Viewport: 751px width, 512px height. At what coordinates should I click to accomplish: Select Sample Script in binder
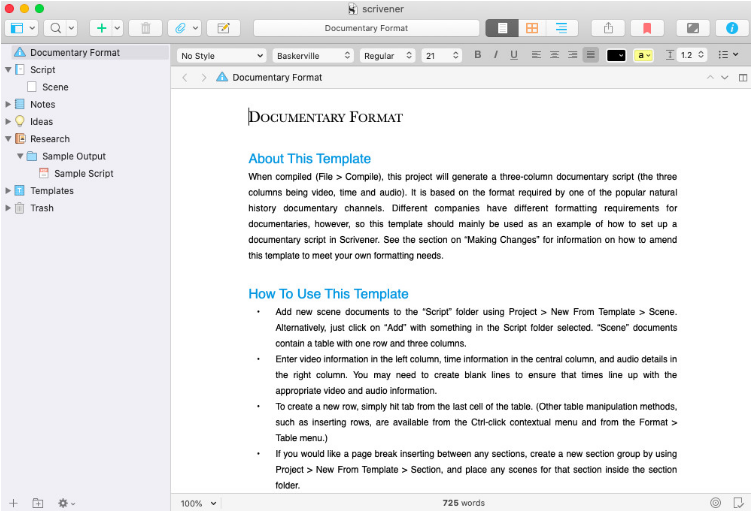(x=83, y=173)
